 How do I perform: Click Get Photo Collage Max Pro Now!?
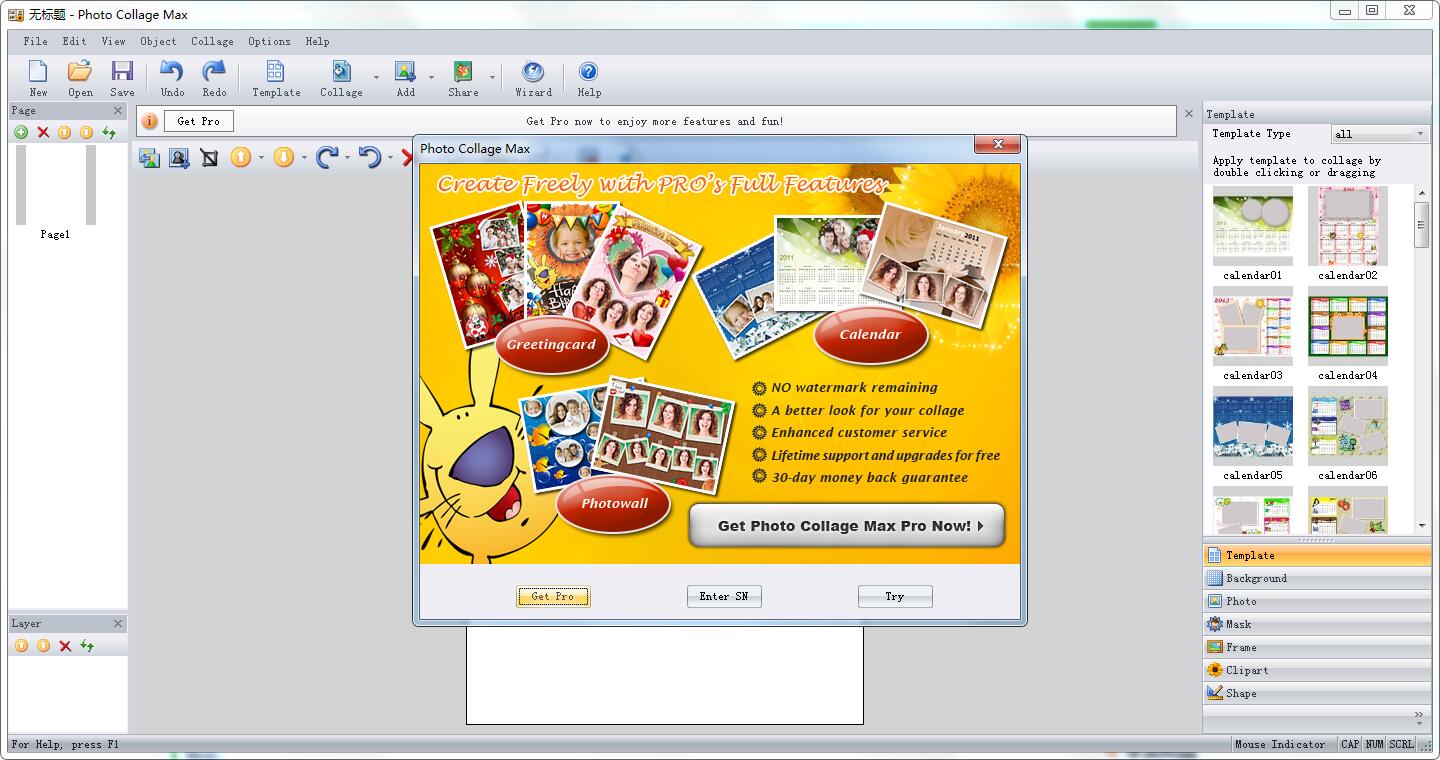point(846,526)
